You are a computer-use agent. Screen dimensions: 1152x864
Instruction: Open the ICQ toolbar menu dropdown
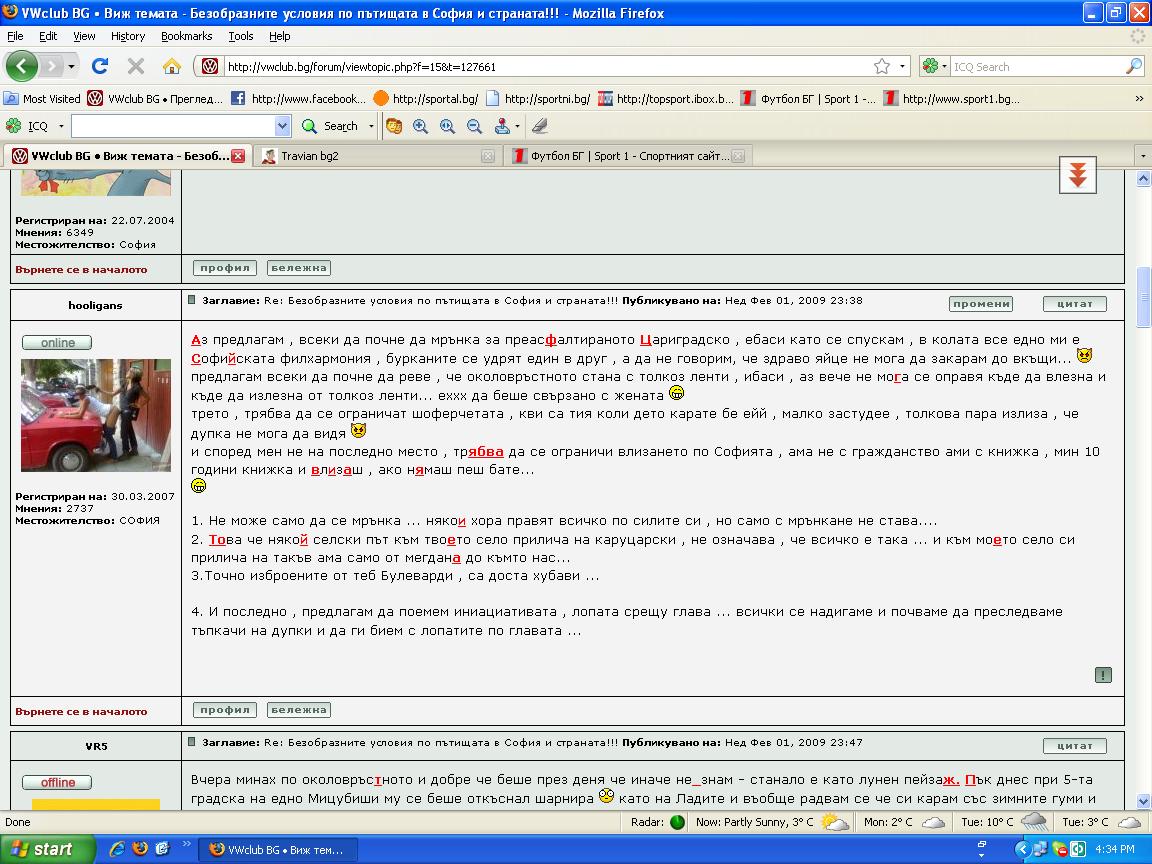pyautogui.click(x=61, y=126)
